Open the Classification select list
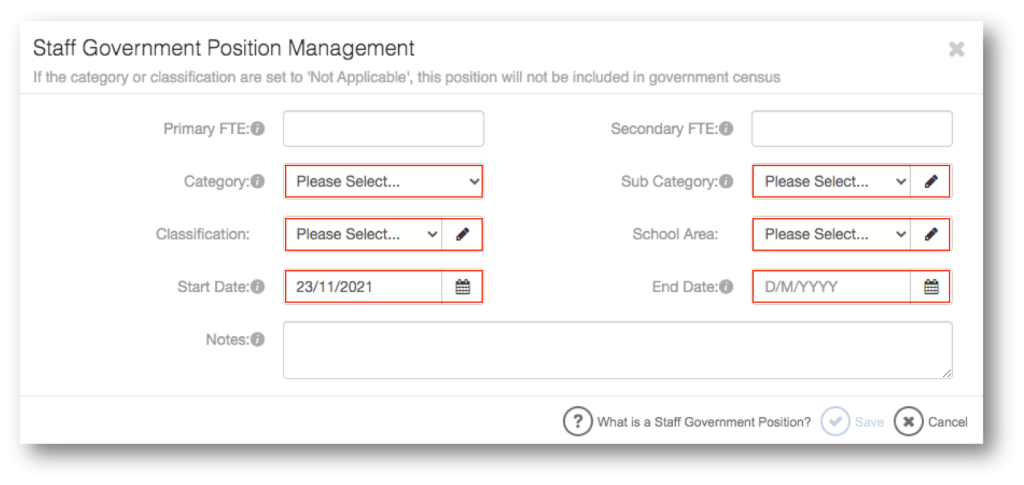1024x485 pixels. [x=364, y=234]
